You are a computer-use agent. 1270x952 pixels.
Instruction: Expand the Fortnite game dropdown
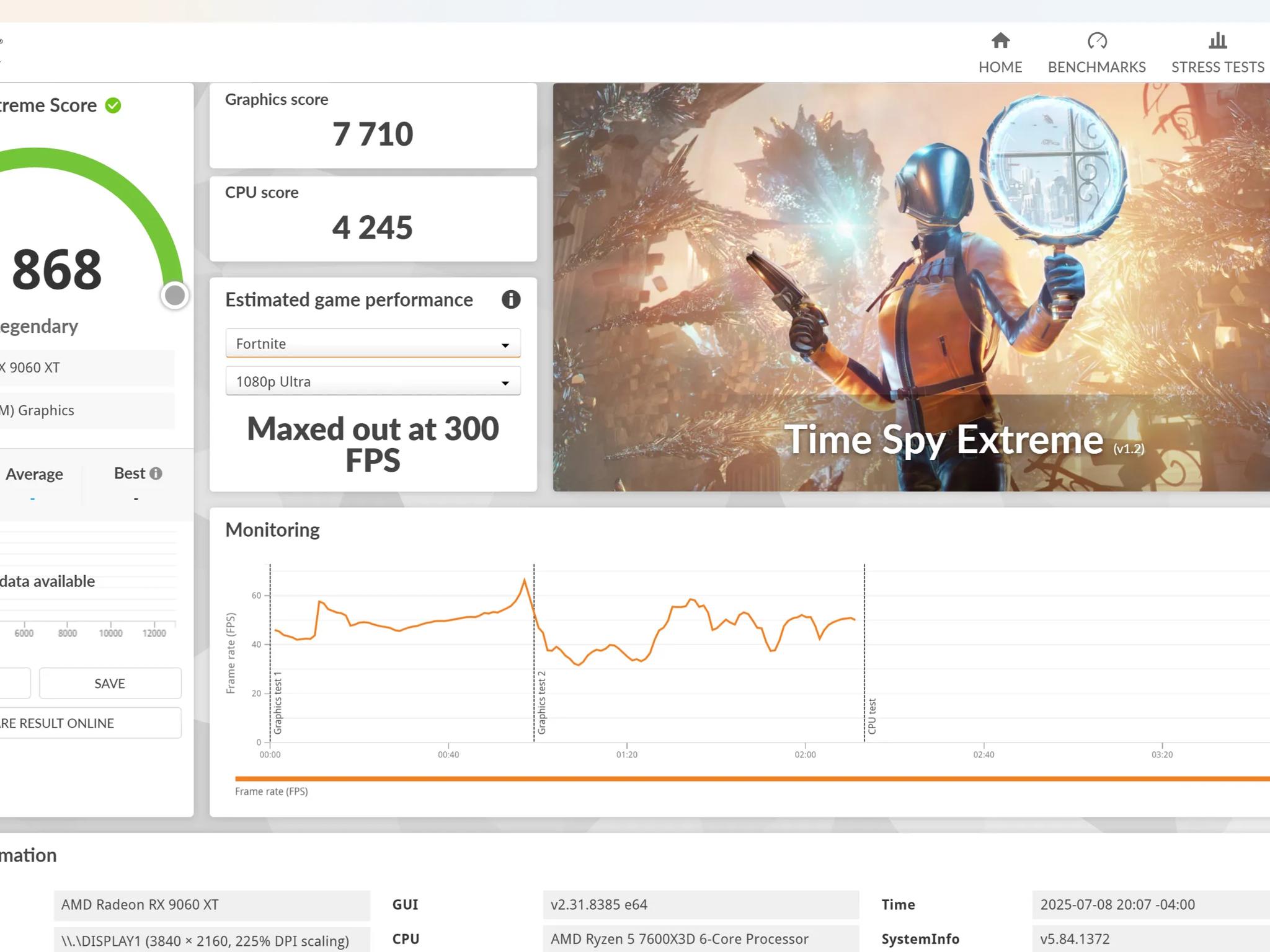pos(372,343)
